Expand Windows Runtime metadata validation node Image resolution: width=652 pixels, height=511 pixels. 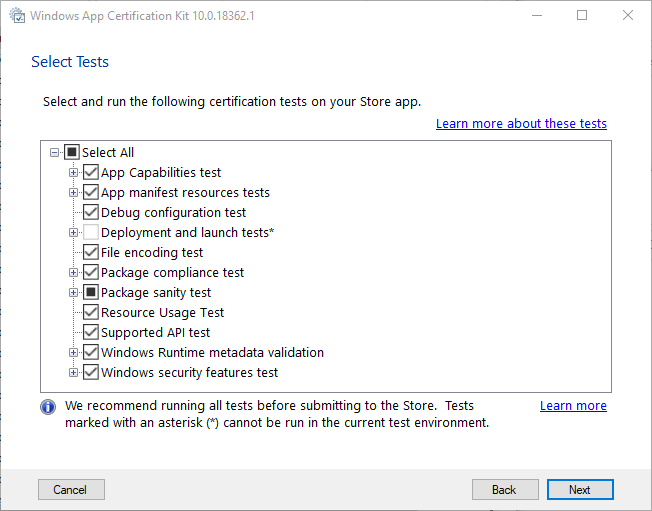[x=73, y=352]
